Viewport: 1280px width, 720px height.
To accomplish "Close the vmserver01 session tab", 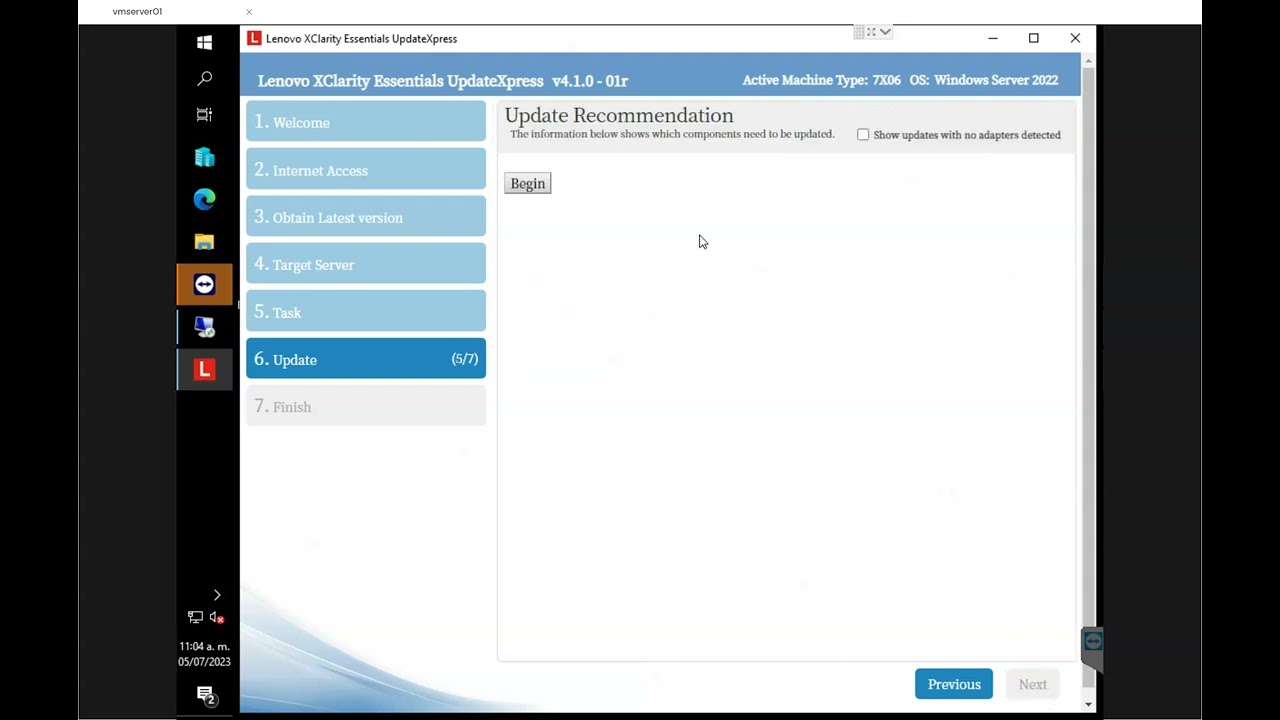I will click(x=249, y=12).
